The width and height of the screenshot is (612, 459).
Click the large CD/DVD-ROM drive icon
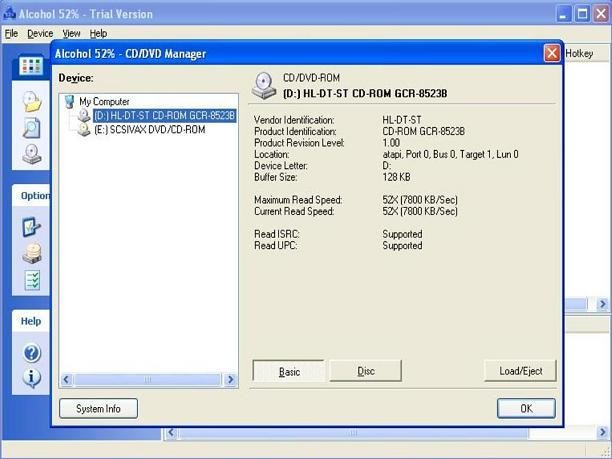tap(264, 85)
